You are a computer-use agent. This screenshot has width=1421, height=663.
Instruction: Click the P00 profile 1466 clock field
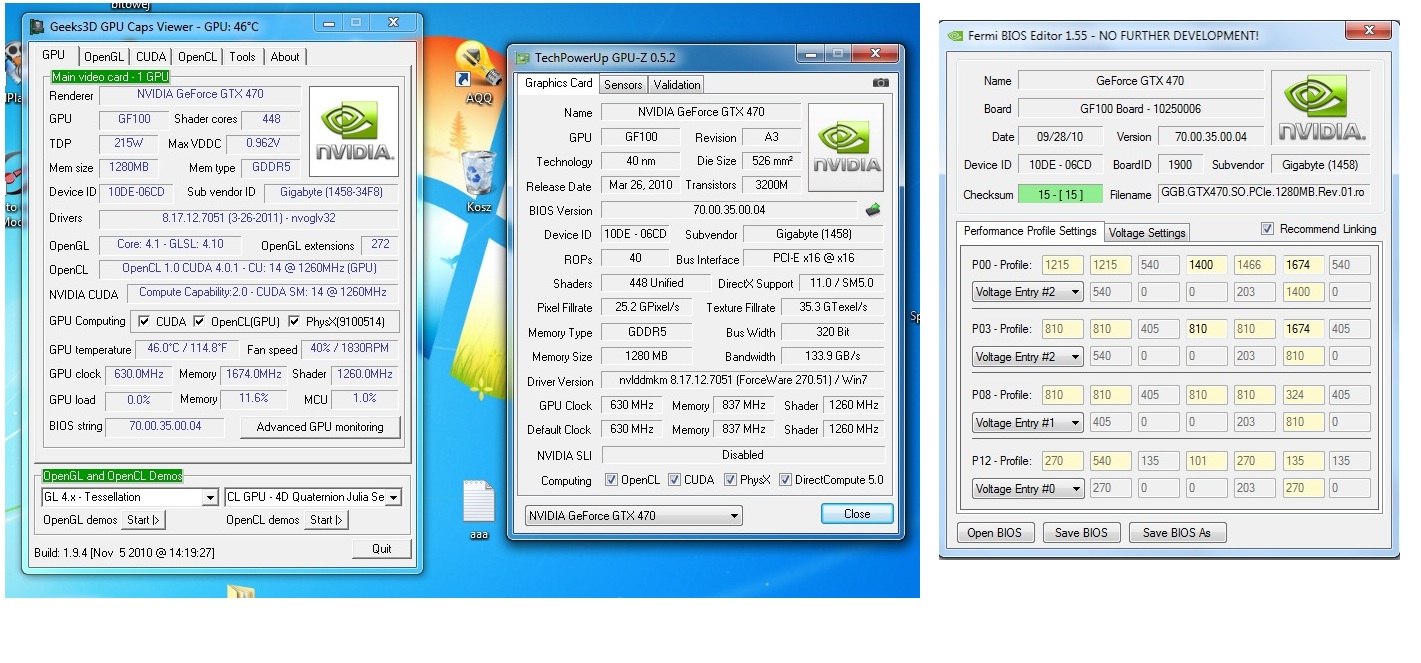[x=1254, y=265]
